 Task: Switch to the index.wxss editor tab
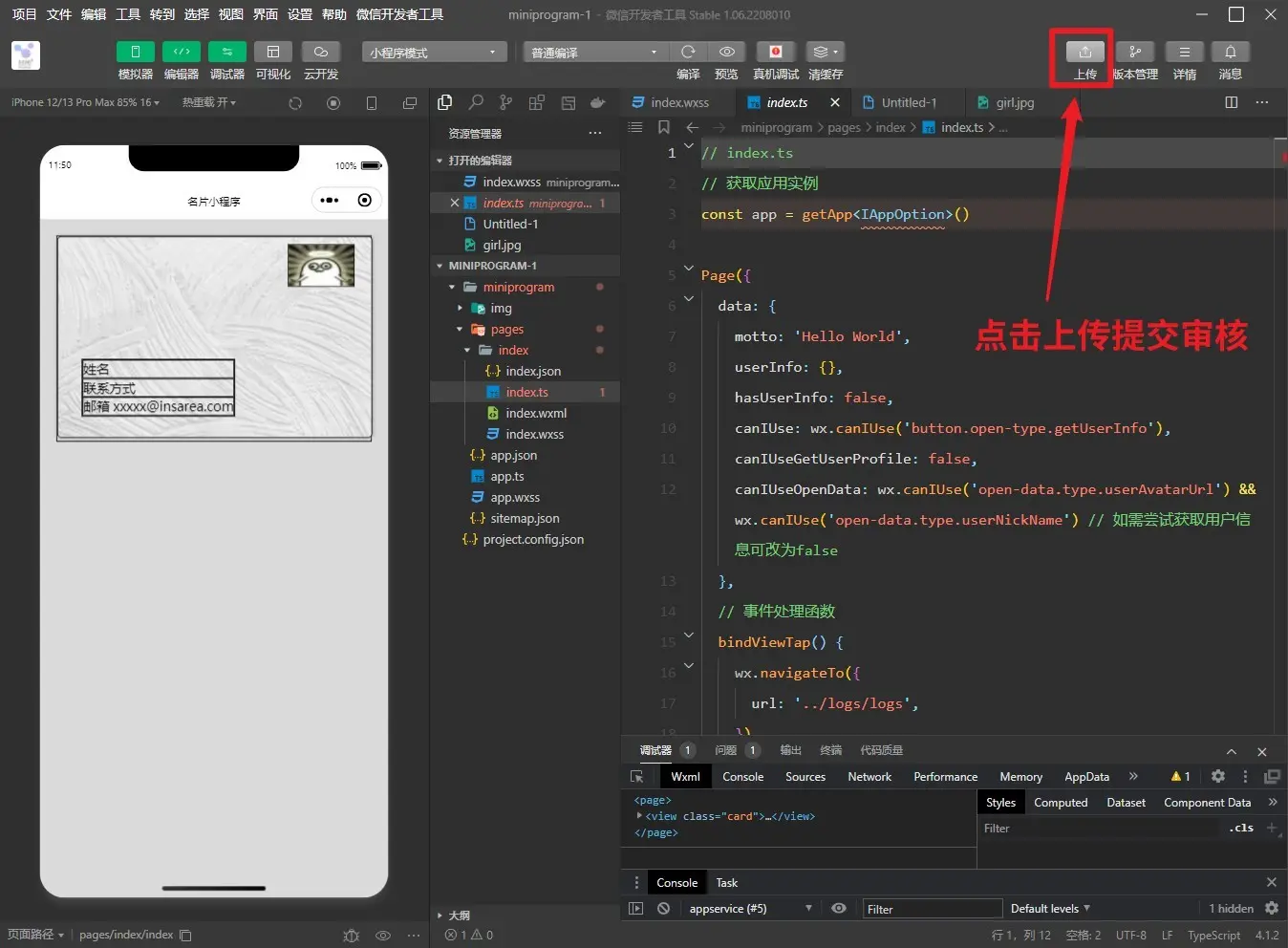click(679, 102)
